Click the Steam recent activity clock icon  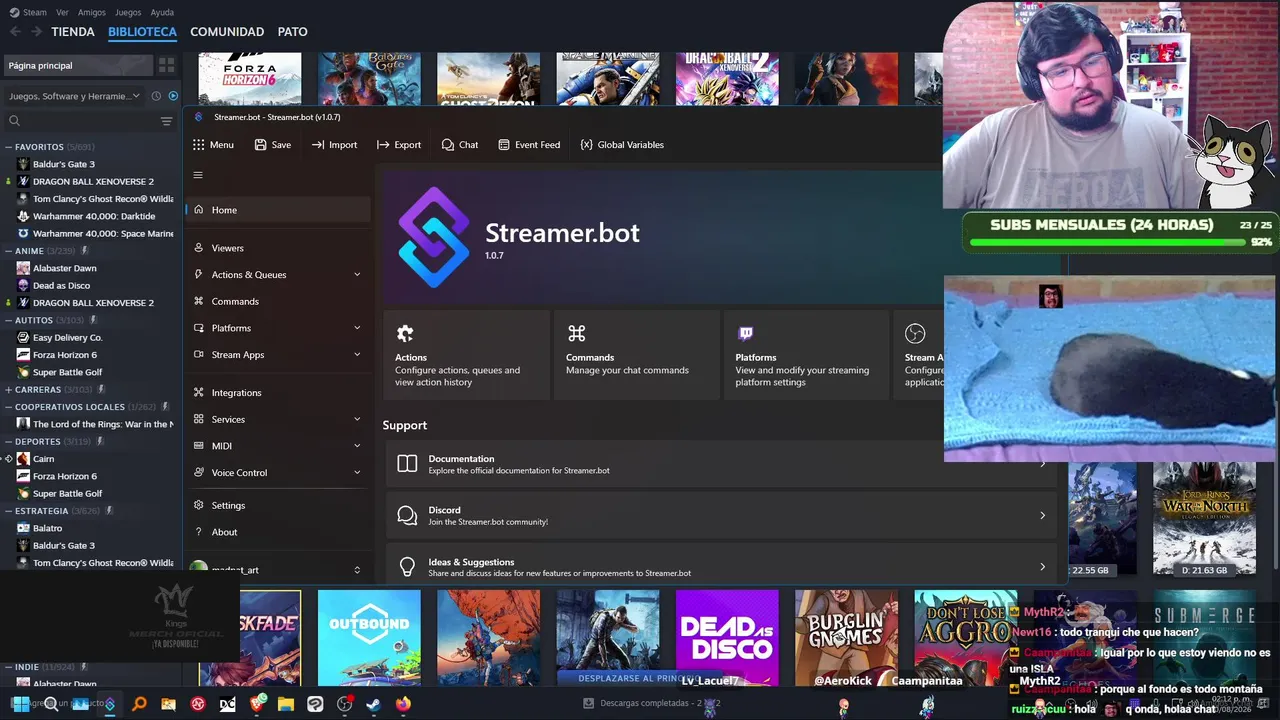(156, 96)
